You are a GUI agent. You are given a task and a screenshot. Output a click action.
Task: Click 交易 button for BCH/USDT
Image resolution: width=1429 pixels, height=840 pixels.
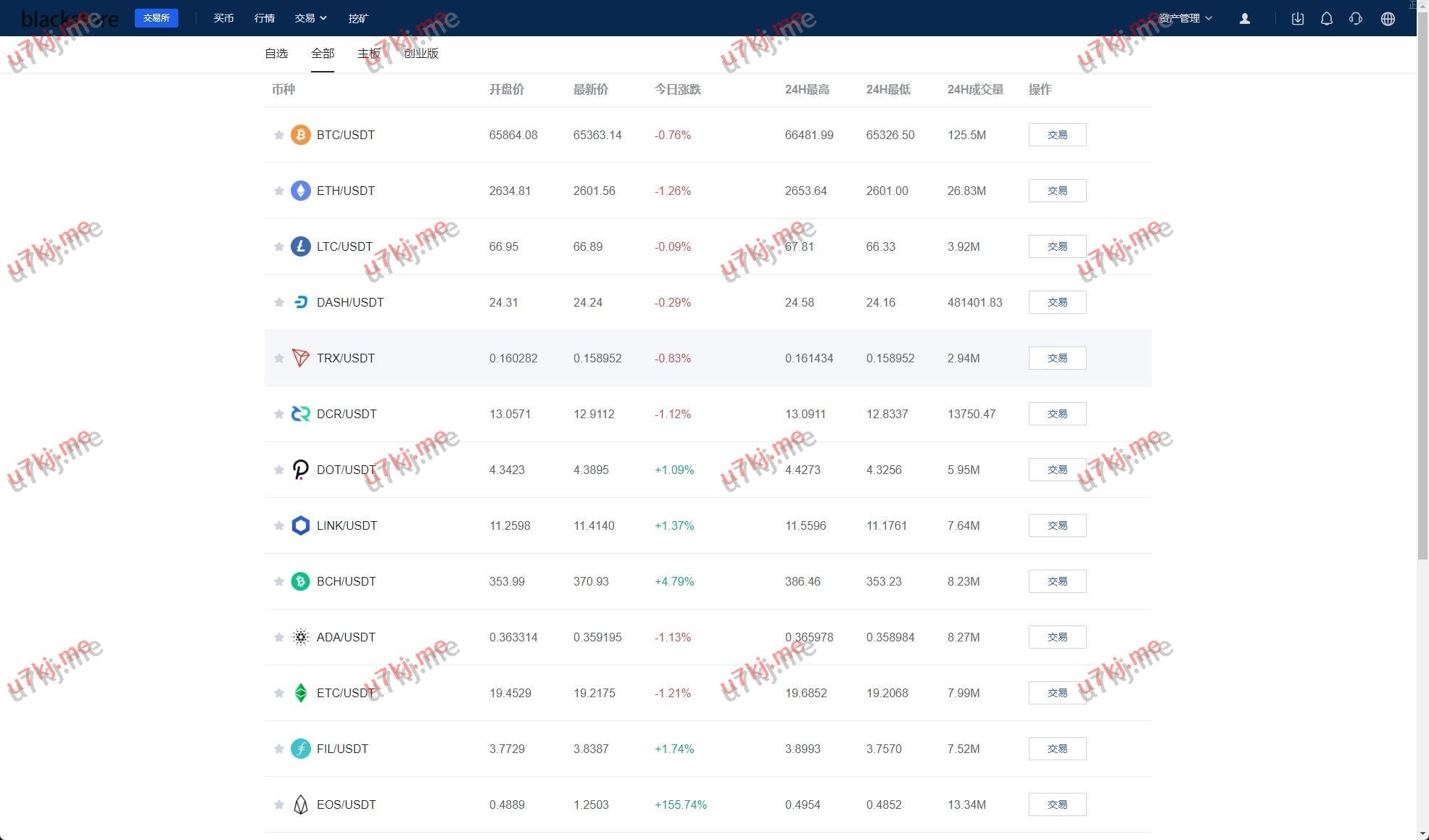click(1056, 581)
